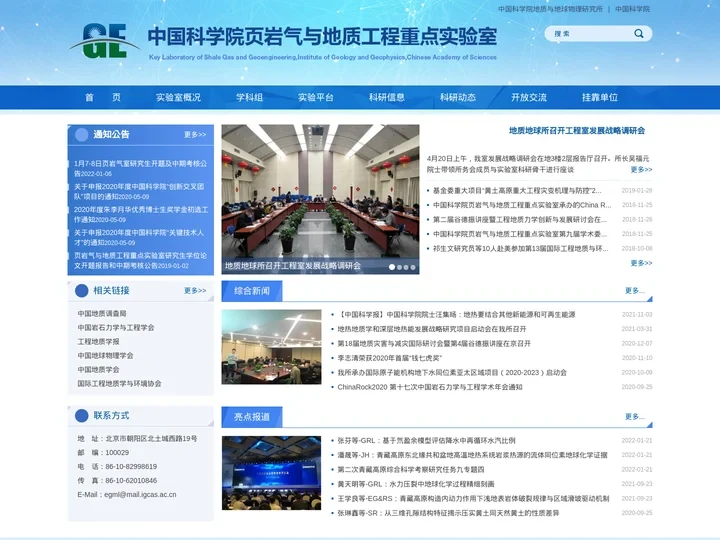Open report 张芬等-GRL：基于氘盈余模型
This screenshot has height=540, width=720.
pyautogui.click(x=427, y=440)
